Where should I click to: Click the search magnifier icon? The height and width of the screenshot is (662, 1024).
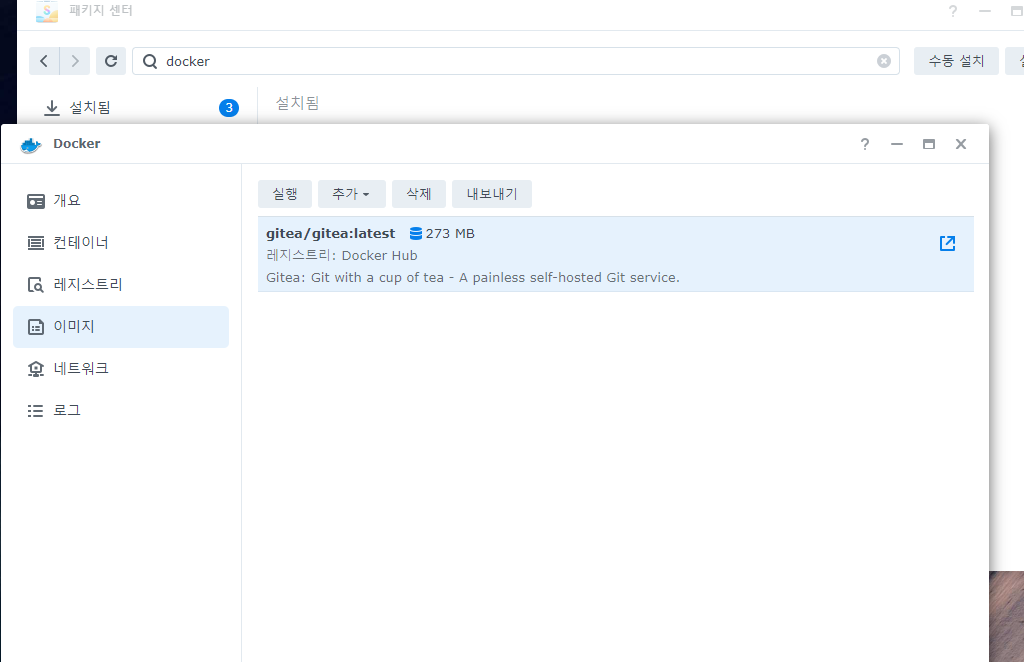150,61
